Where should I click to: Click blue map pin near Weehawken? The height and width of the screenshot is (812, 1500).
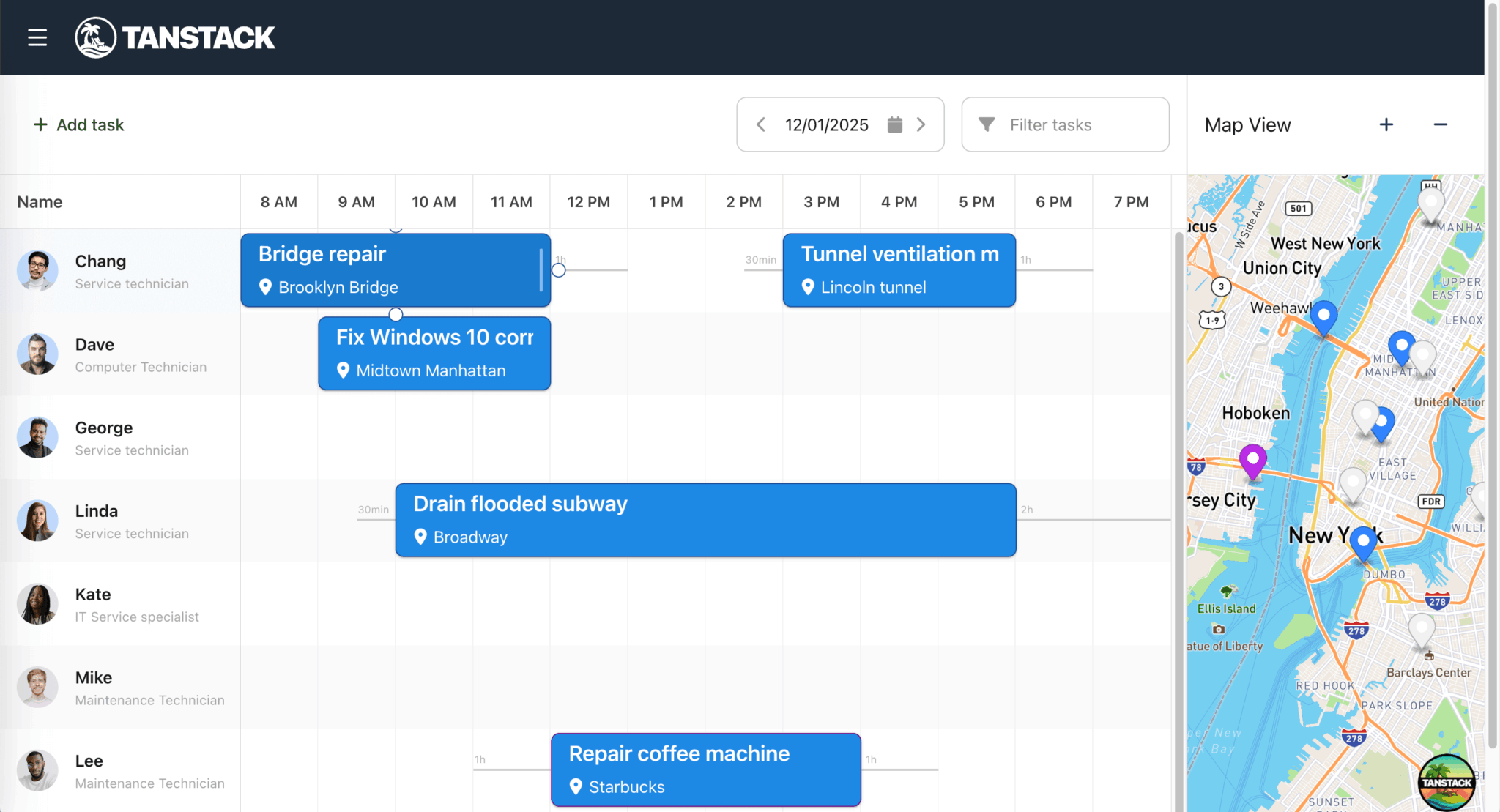coord(1323,316)
